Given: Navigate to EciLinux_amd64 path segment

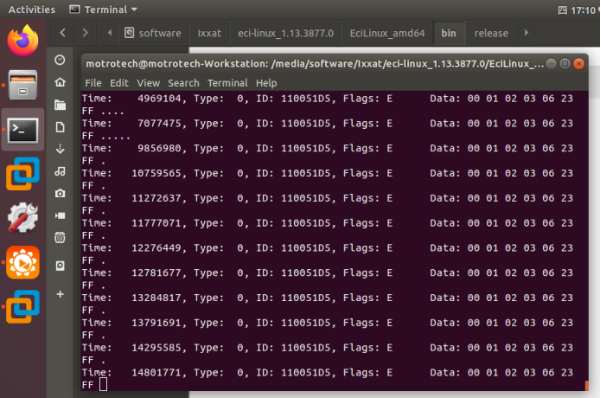Looking at the screenshot, I should (387, 33).
